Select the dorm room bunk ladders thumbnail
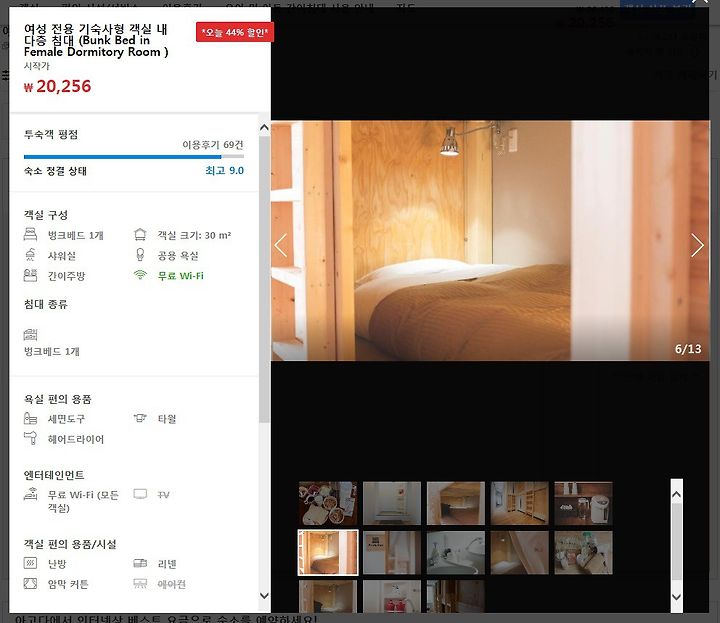 [519, 503]
